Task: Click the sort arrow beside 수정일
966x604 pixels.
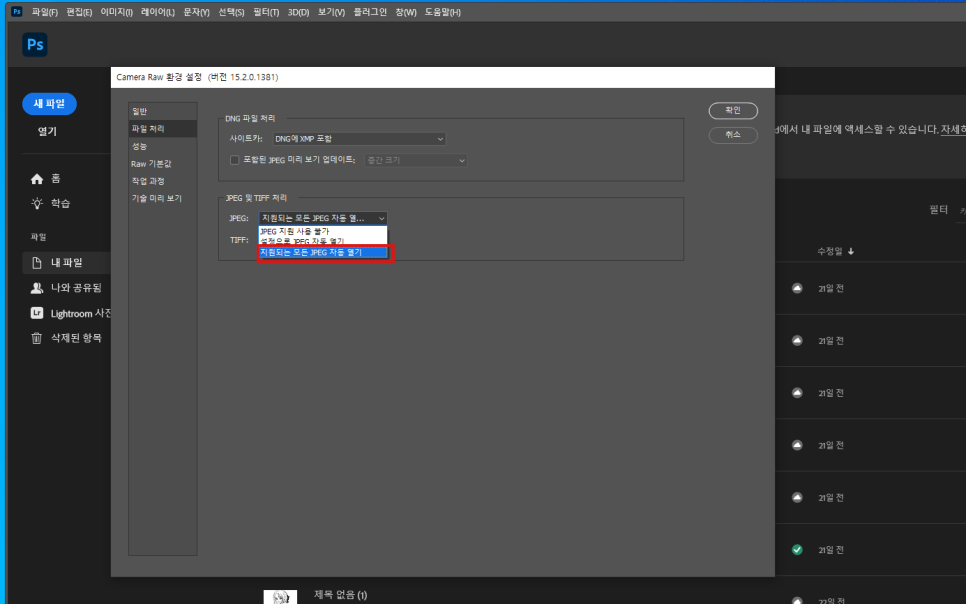Action: pos(851,251)
